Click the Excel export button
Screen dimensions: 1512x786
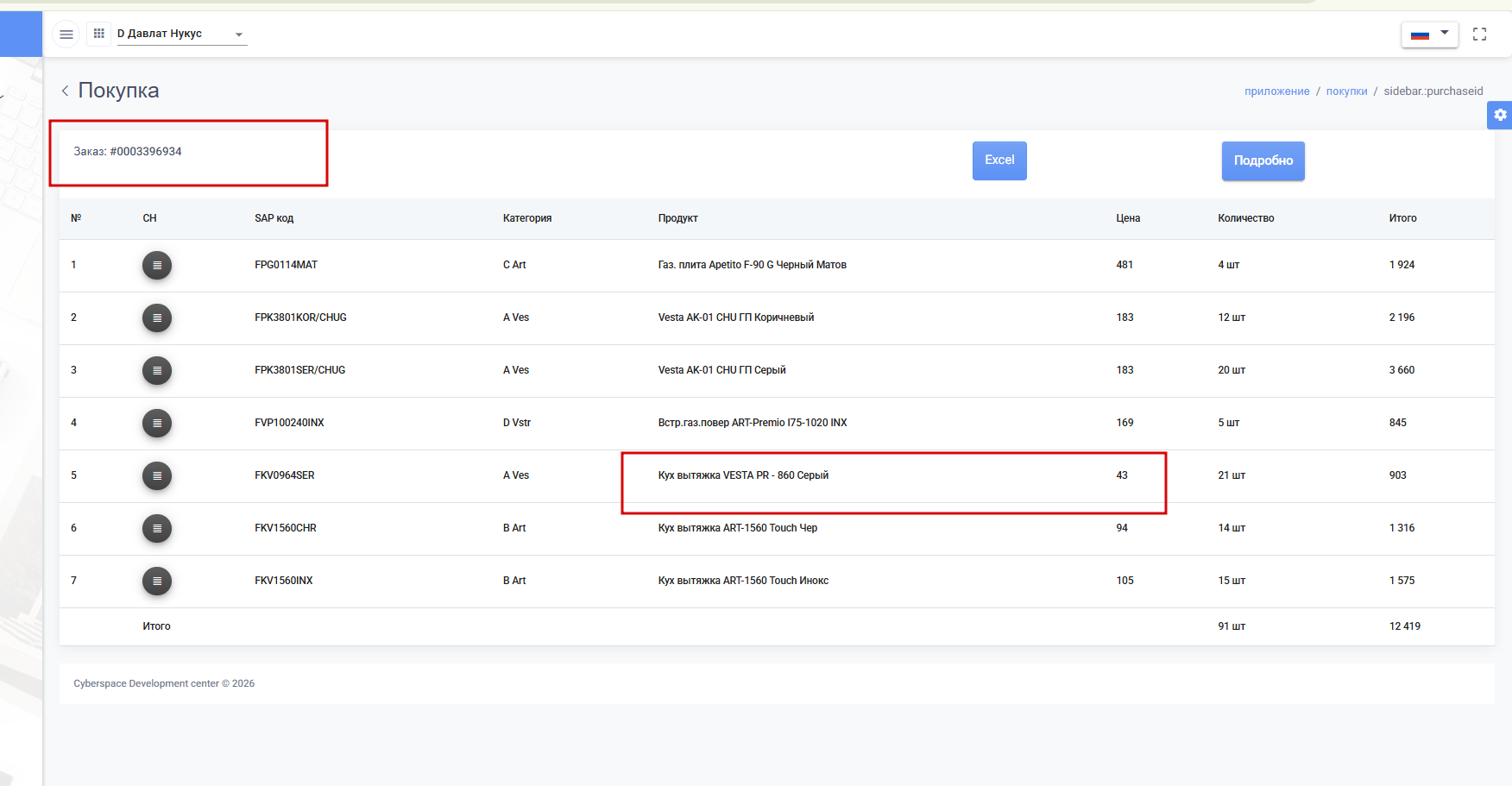click(x=999, y=160)
